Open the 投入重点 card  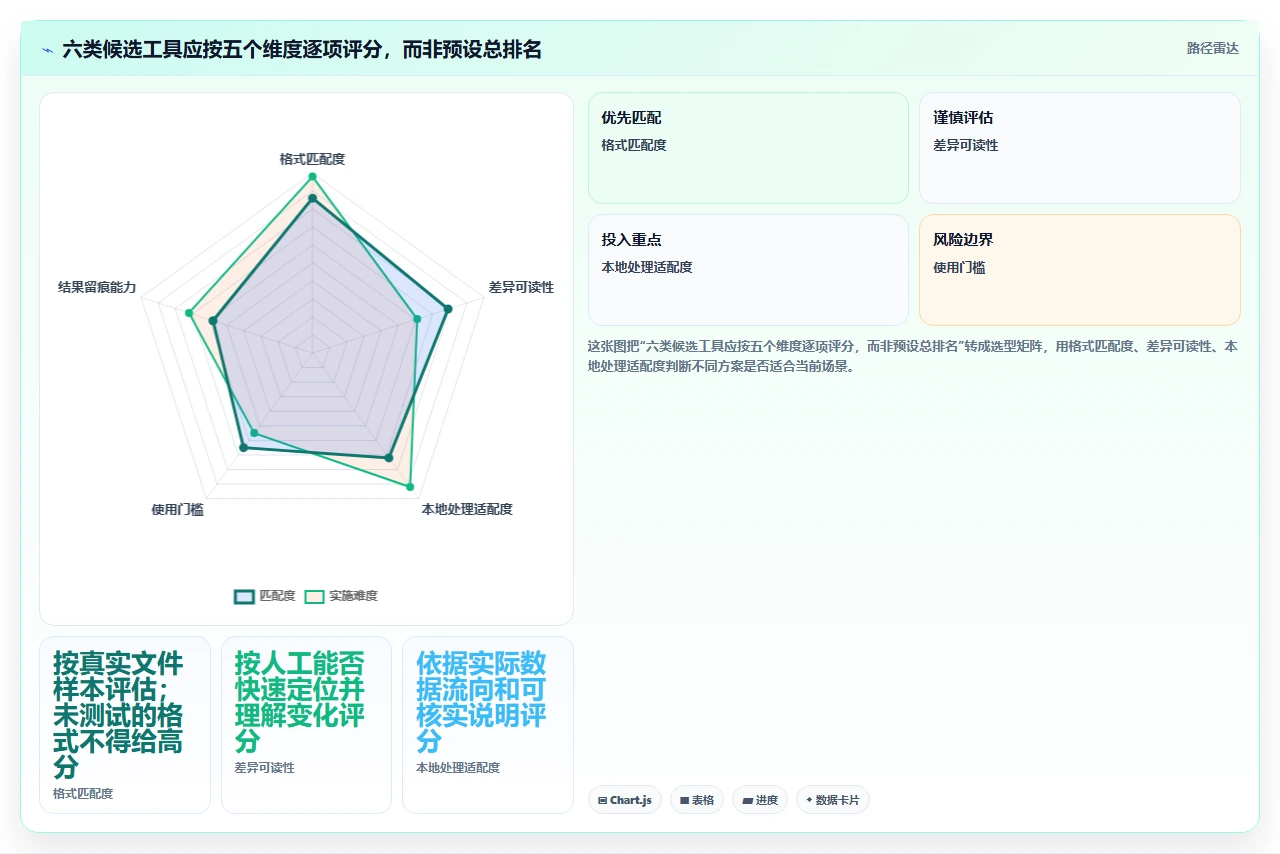pyautogui.click(x=748, y=270)
